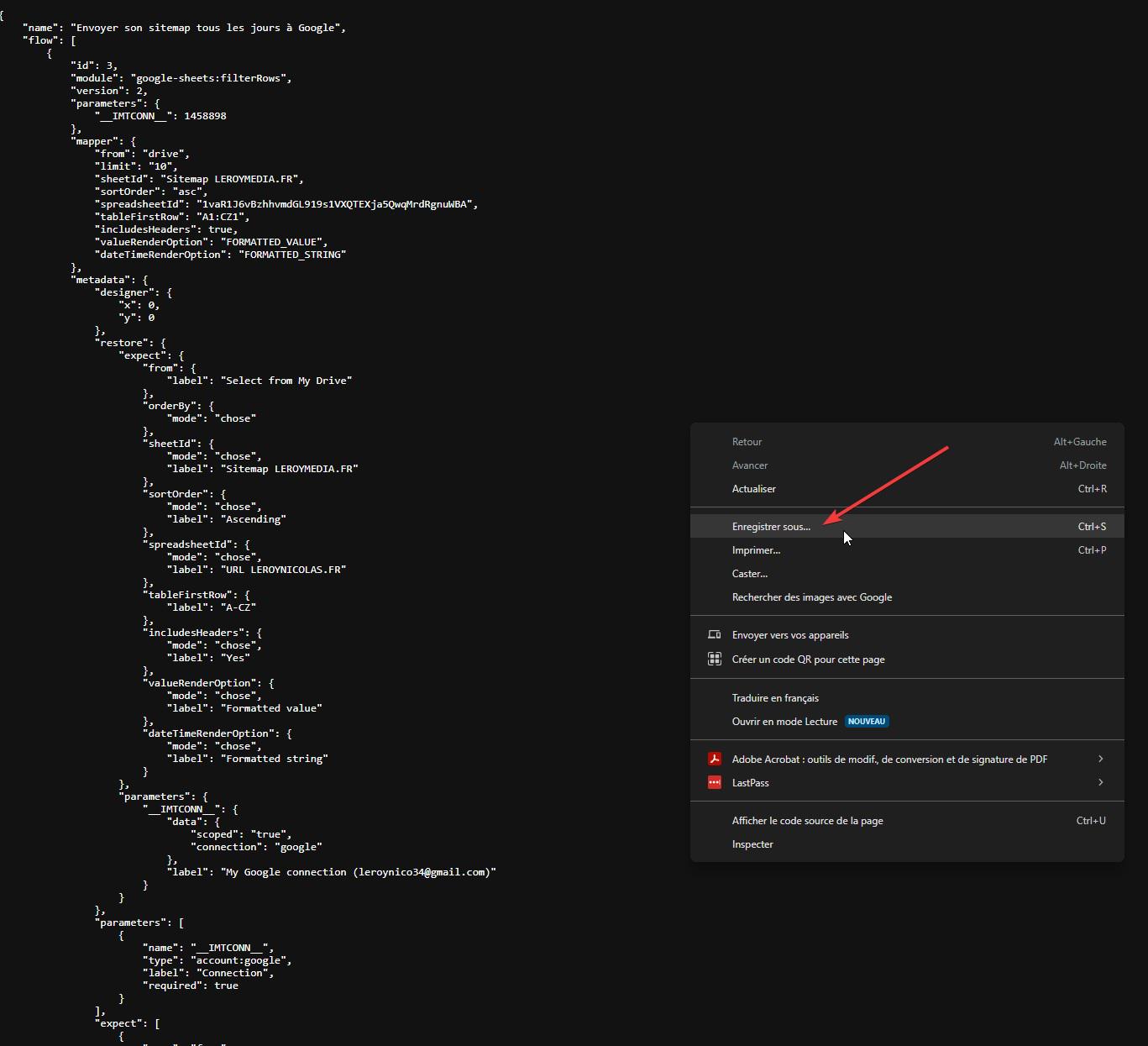Click the label "Ascending"
The height and width of the screenshot is (1046, 1148).
coord(253,519)
